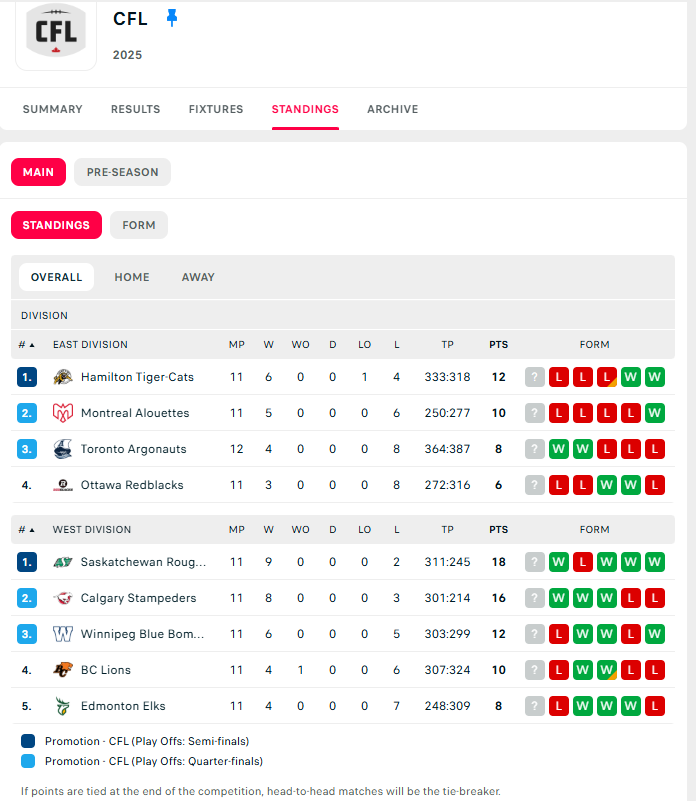Show Home standings
Screen dimensions: 696x801
[132, 277]
